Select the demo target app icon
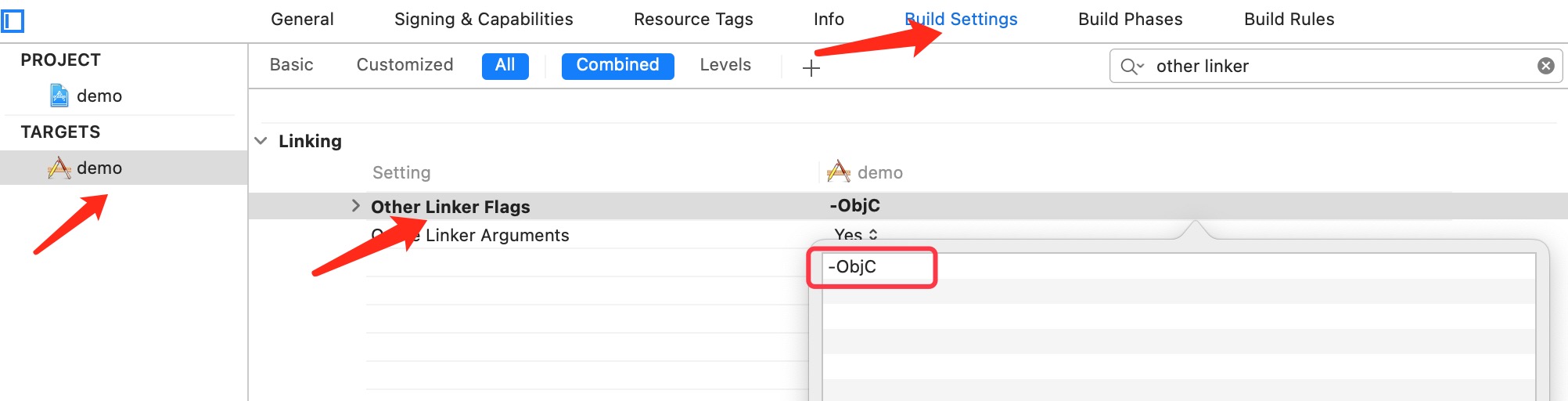 (59, 168)
